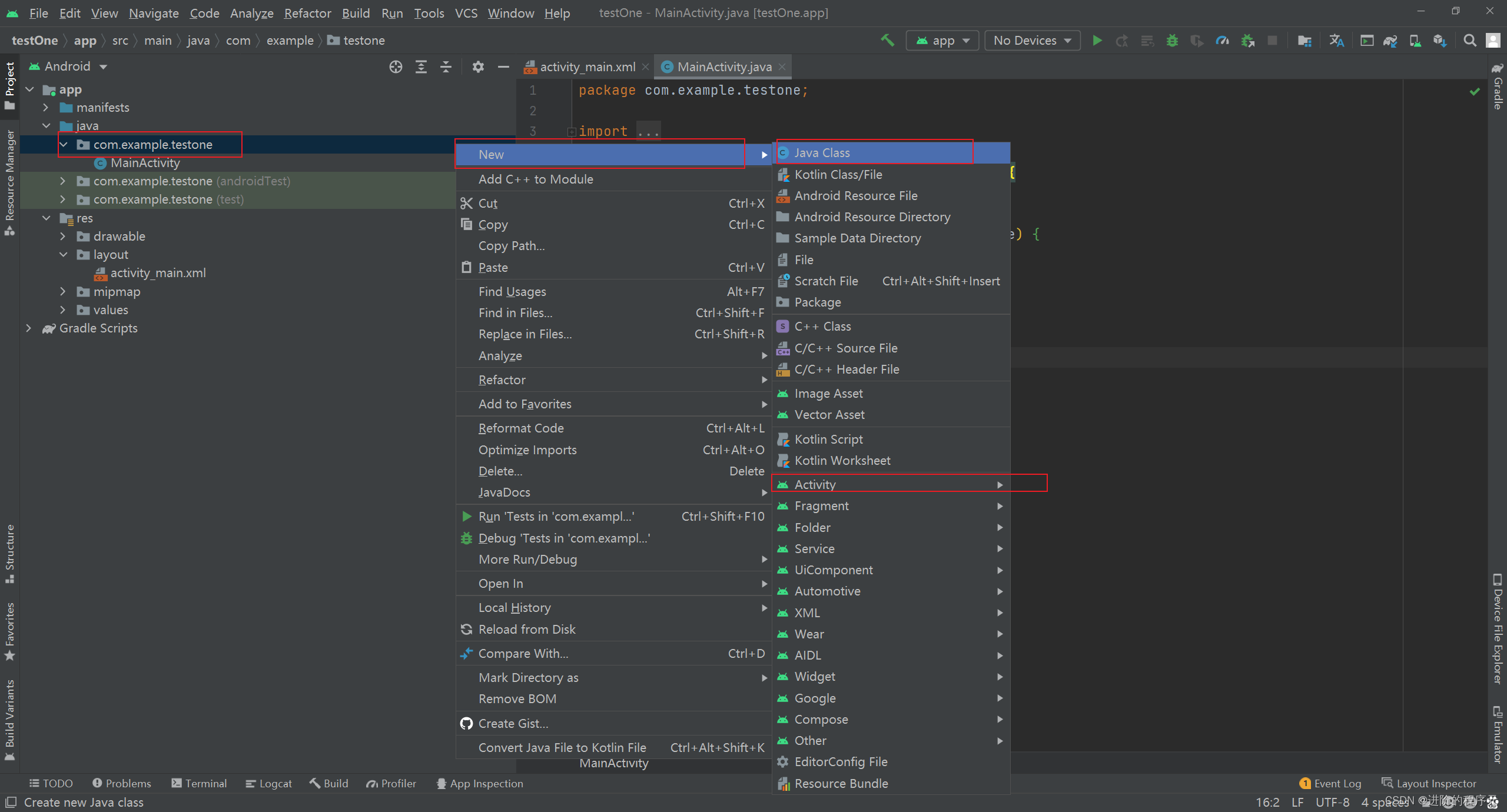Choose Kotlin Class/File from submenu
Image resolution: width=1507 pixels, height=812 pixels.
[x=891, y=175]
